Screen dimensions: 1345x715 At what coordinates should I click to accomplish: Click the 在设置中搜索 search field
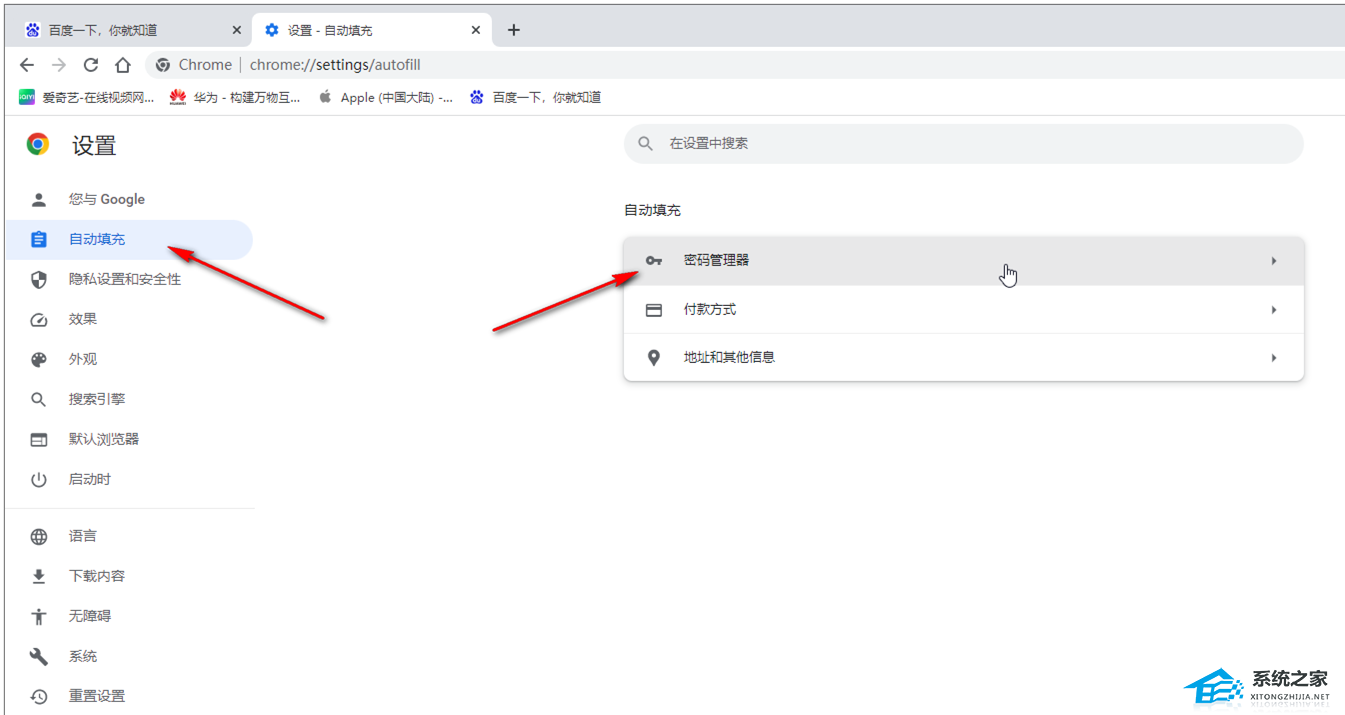[x=964, y=144]
